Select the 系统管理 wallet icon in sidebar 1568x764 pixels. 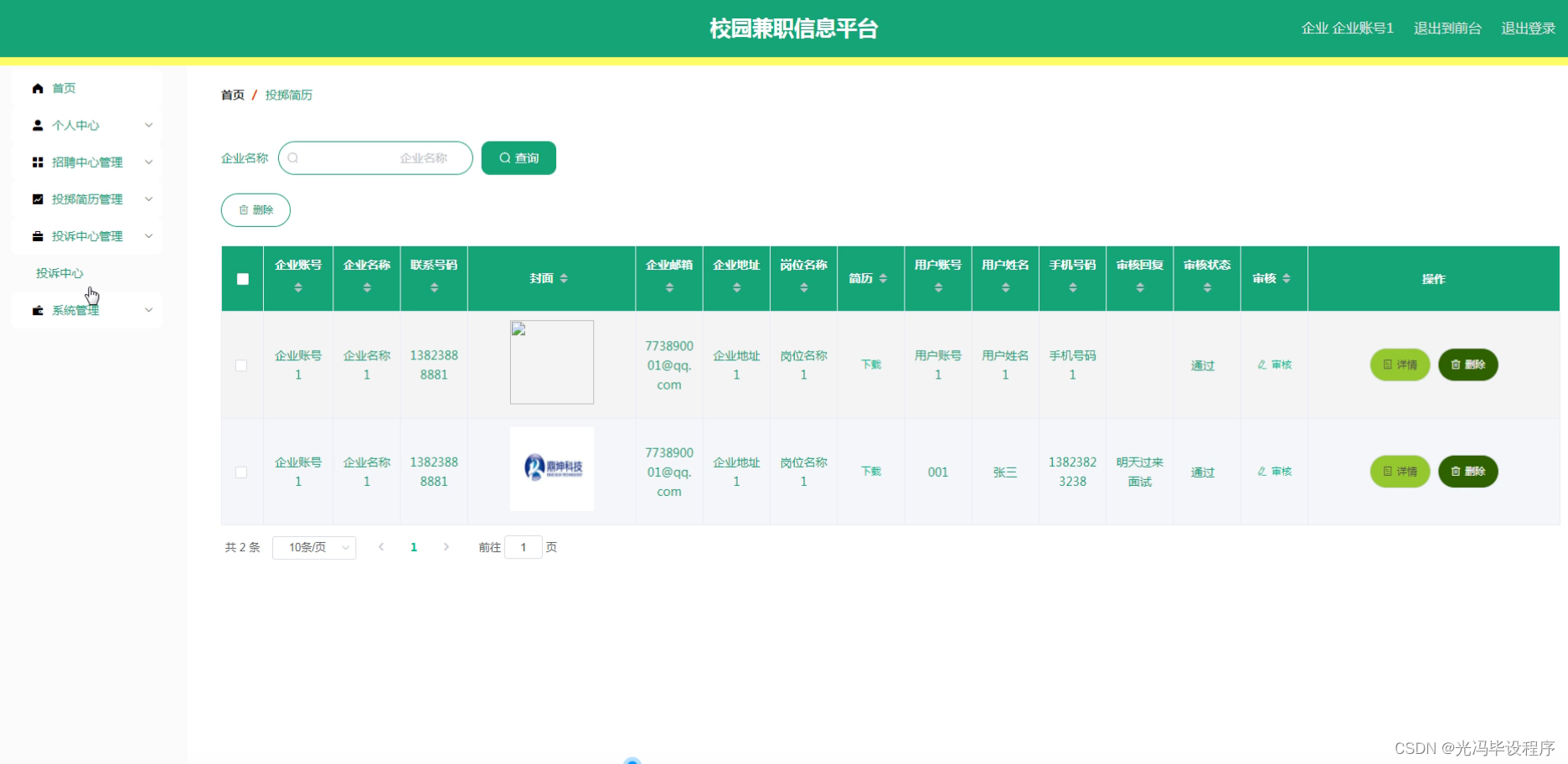point(37,309)
